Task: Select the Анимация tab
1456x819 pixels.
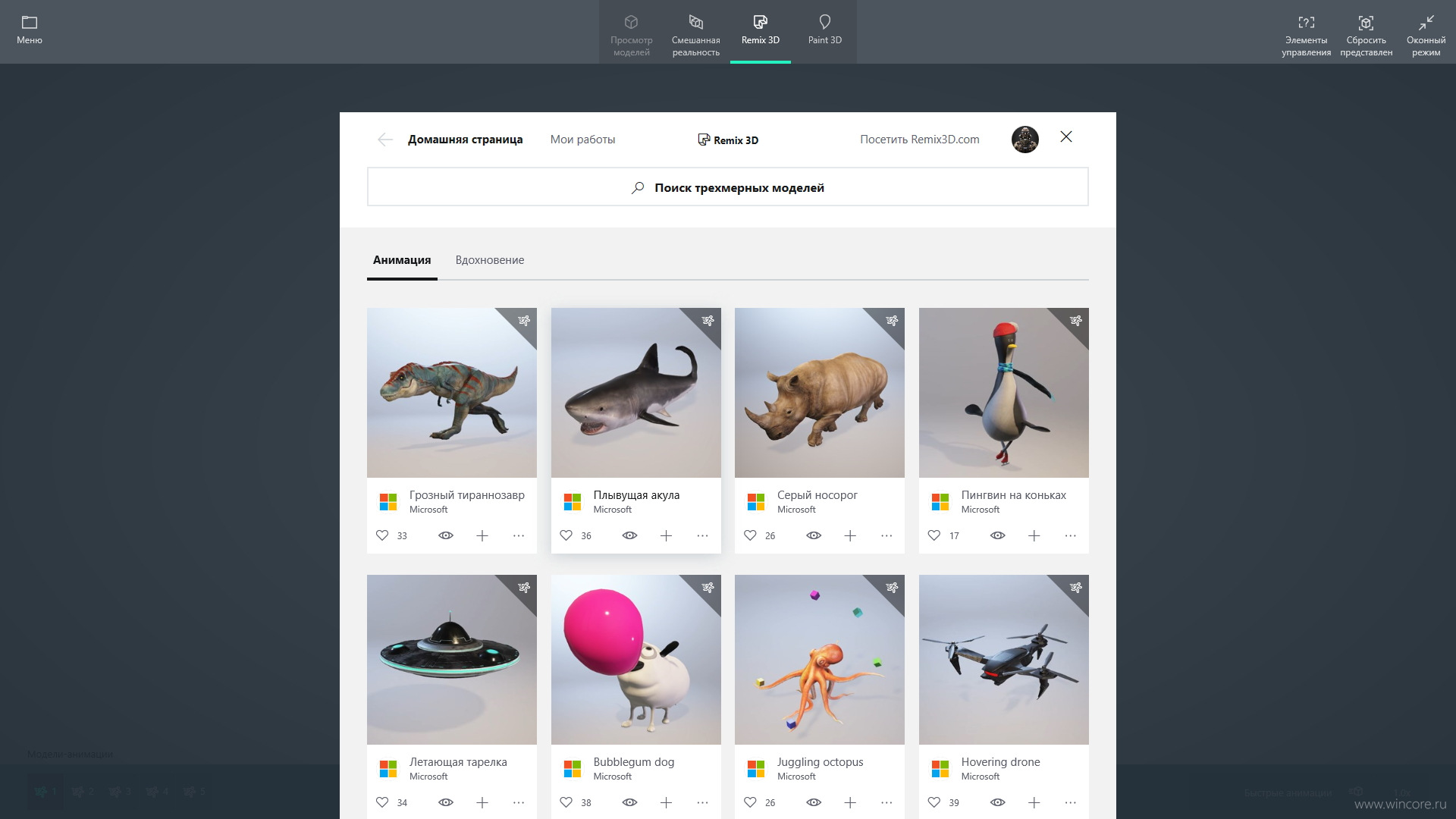Action: point(402,260)
